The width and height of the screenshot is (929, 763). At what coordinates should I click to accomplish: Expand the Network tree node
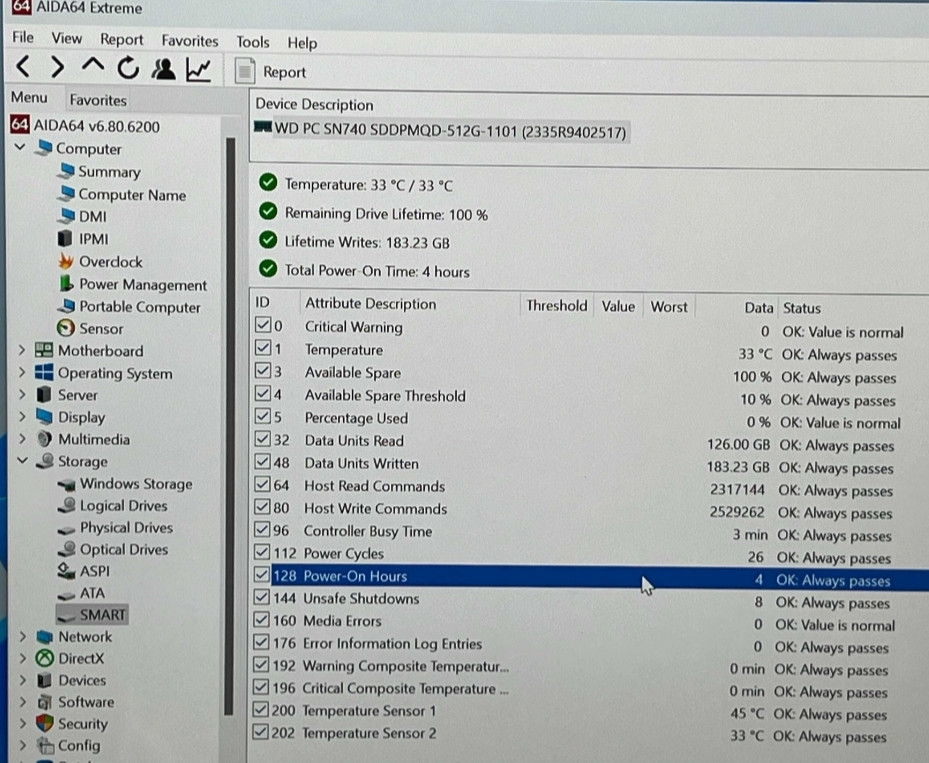click(22, 637)
